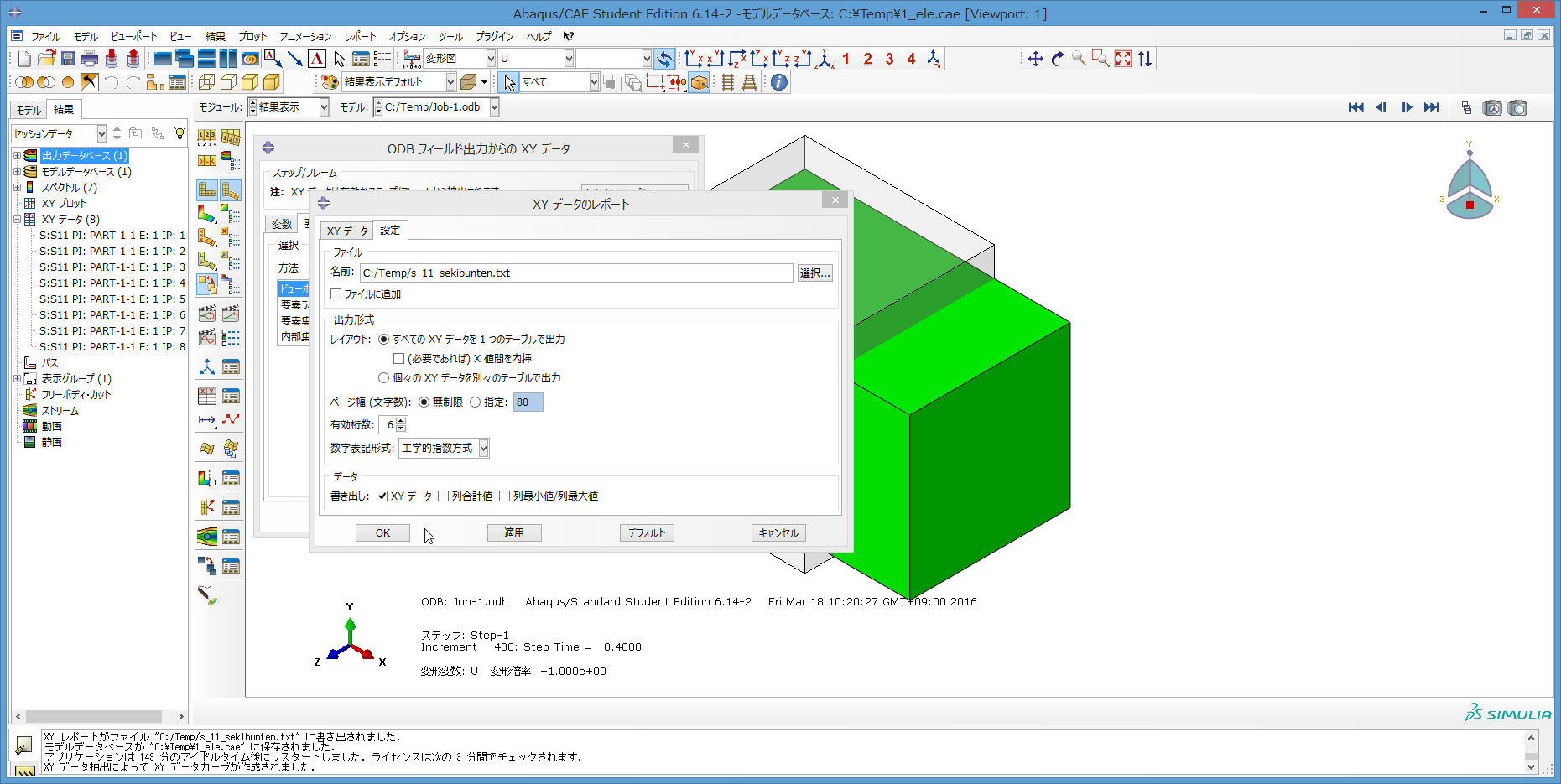The width and height of the screenshot is (1561, 784).
Task: Collapse the 'XY データ (8)' tree node
Action: [17, 220]
